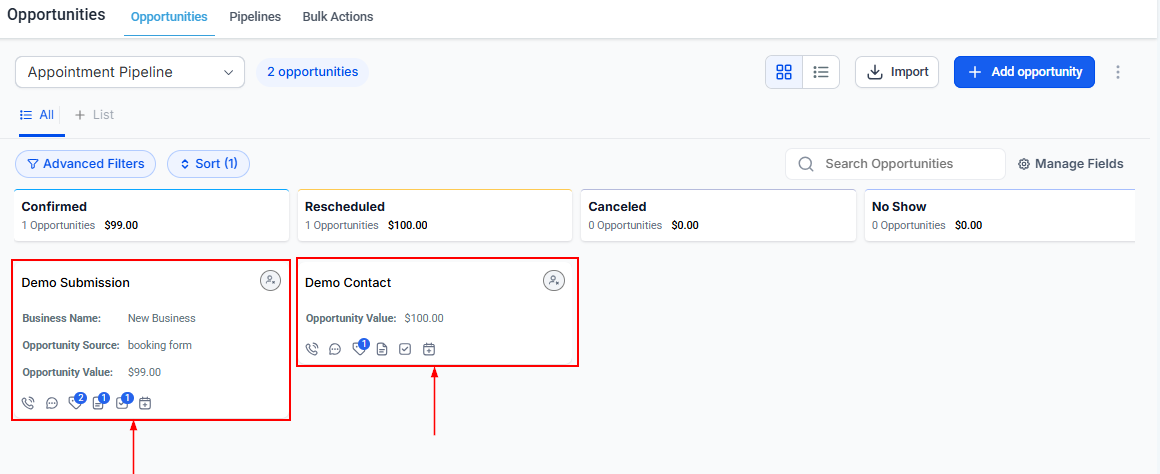Click the New Business value text
1160x474 pixels.
pyautogui.click(x=161, y=318)
